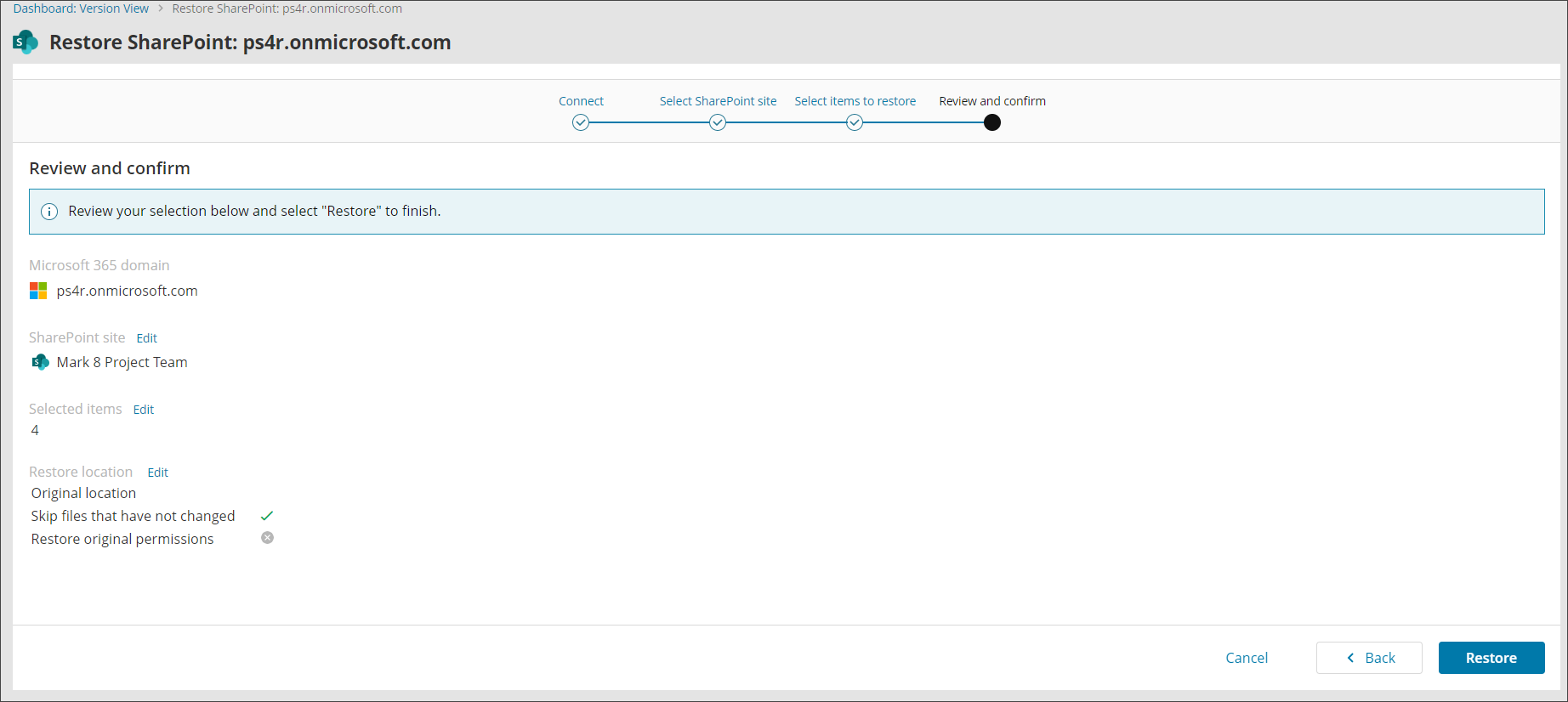Go to Select items to restore step label
The width and height of the screenshot is (1568, 702).
[x=855, y=101]
